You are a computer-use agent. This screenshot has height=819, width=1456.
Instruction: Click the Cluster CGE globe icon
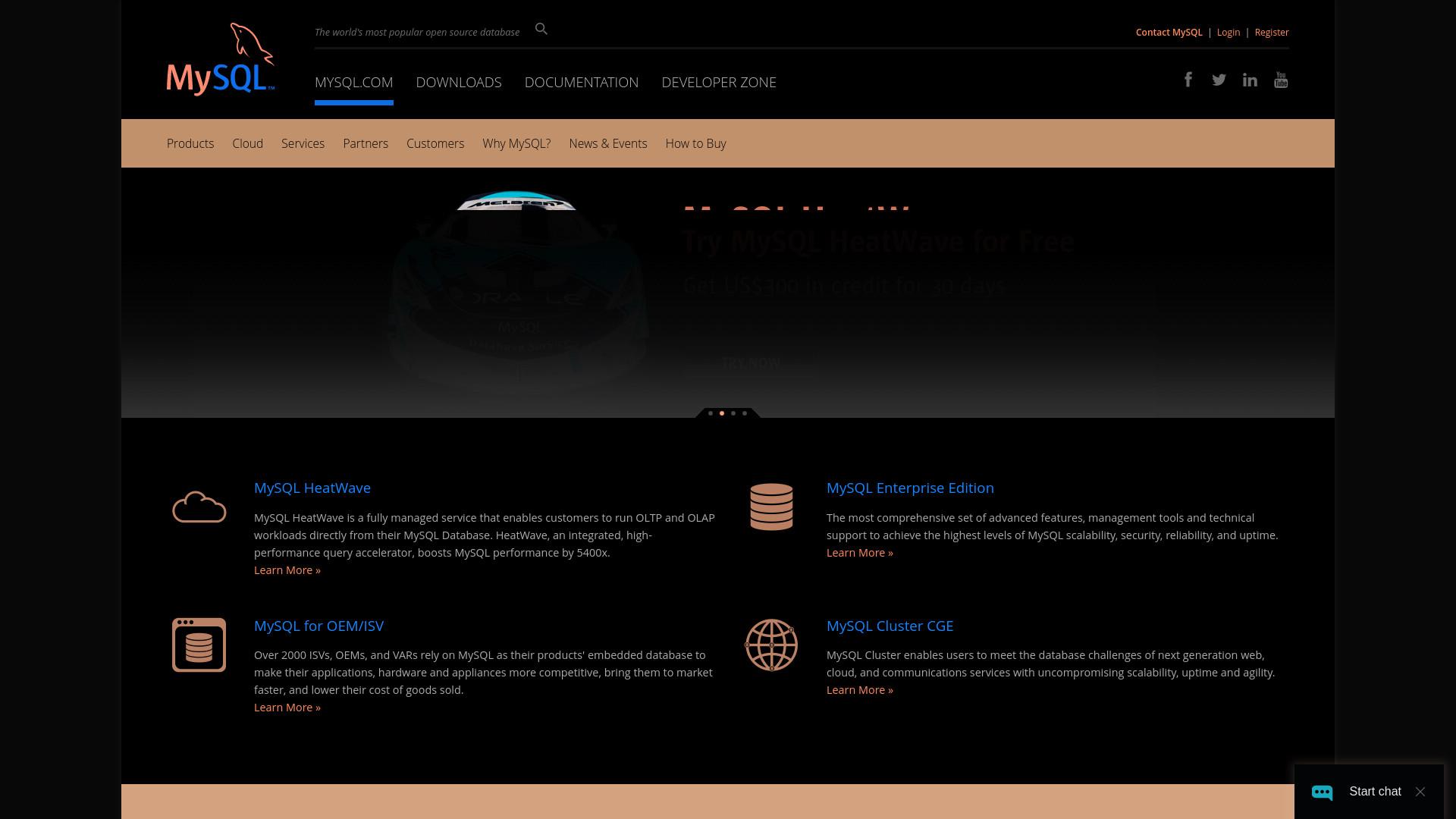pyautogui.click(x=771, y=645)
